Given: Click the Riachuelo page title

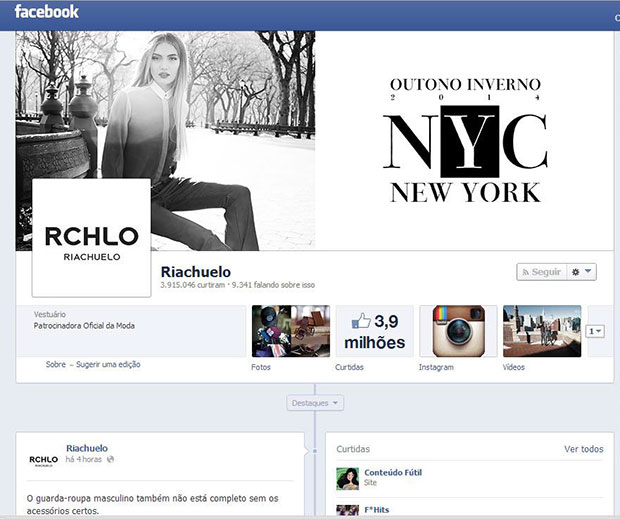Looking at the screenshot, I should point(196,272).
